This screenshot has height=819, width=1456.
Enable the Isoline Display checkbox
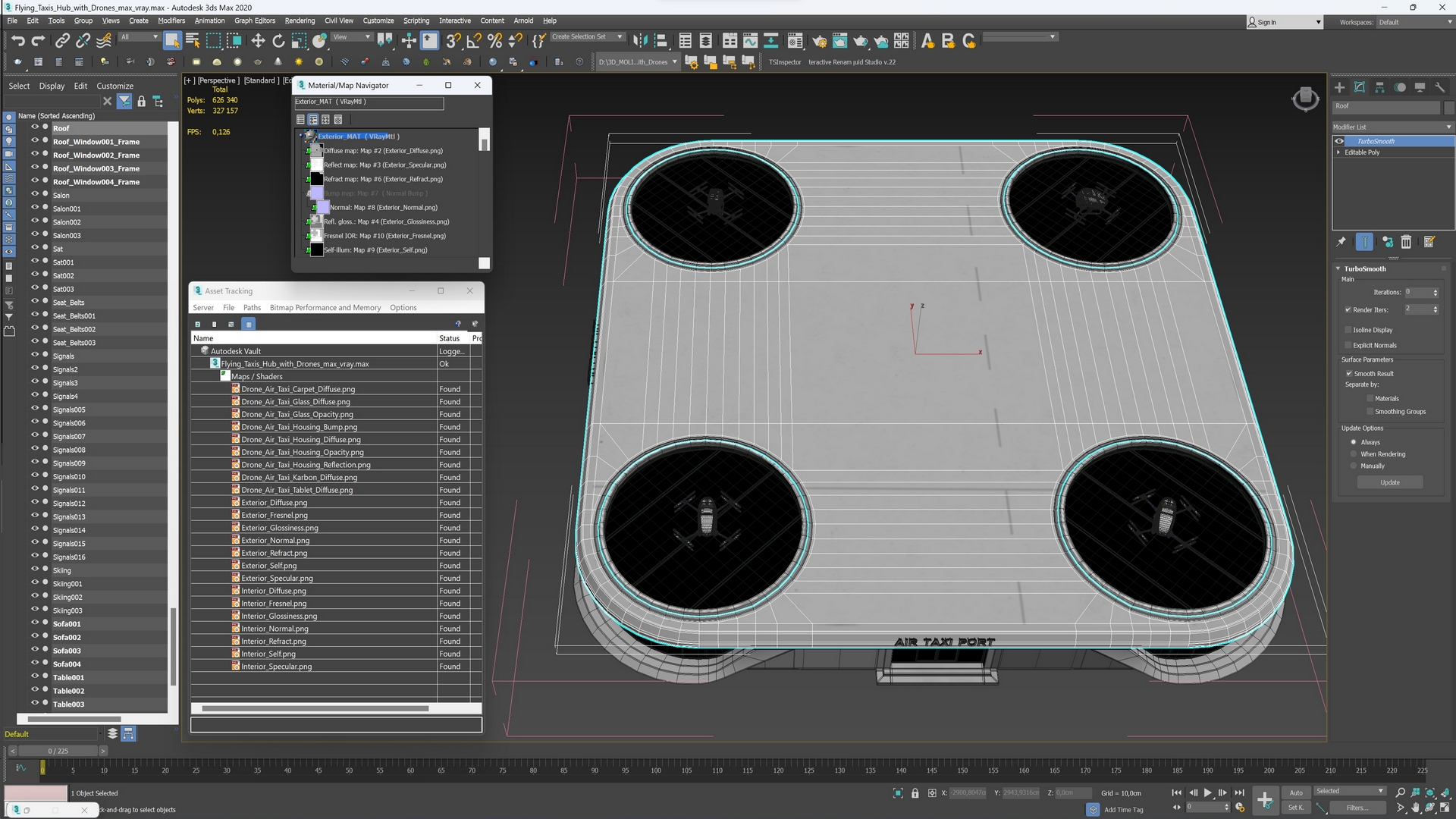pos(1348,330)
